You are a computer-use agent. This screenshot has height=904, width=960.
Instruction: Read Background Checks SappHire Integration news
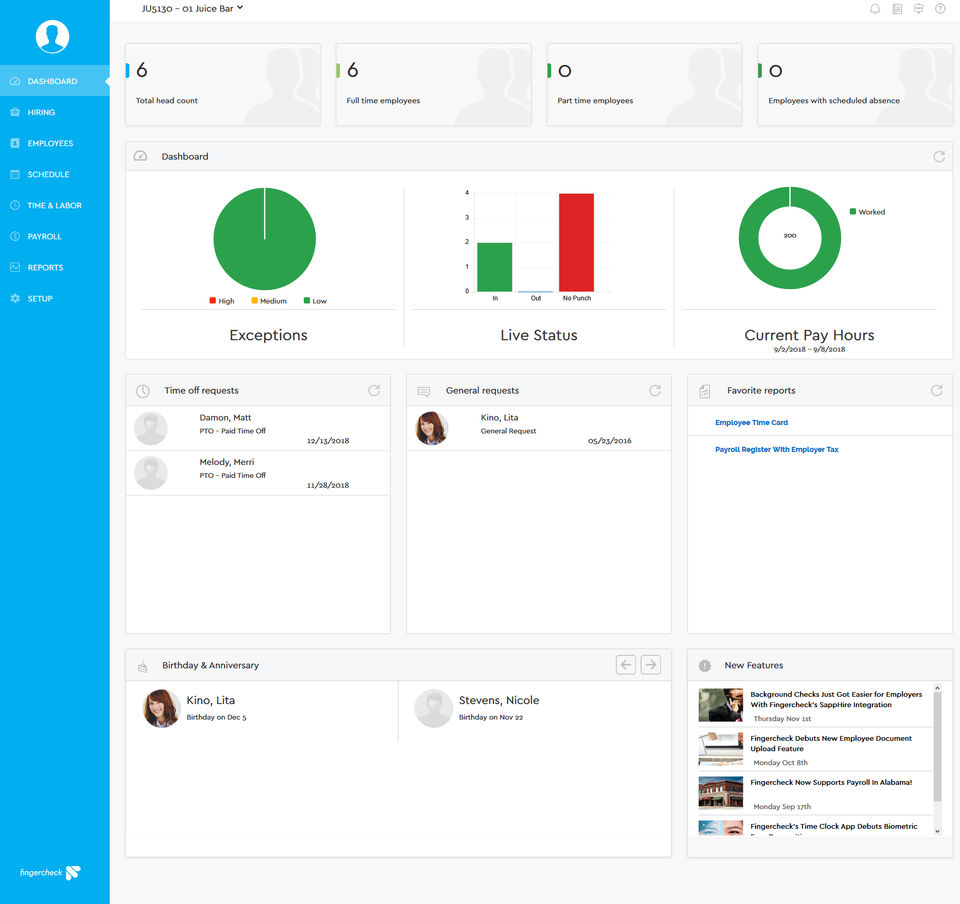[836, 700]
